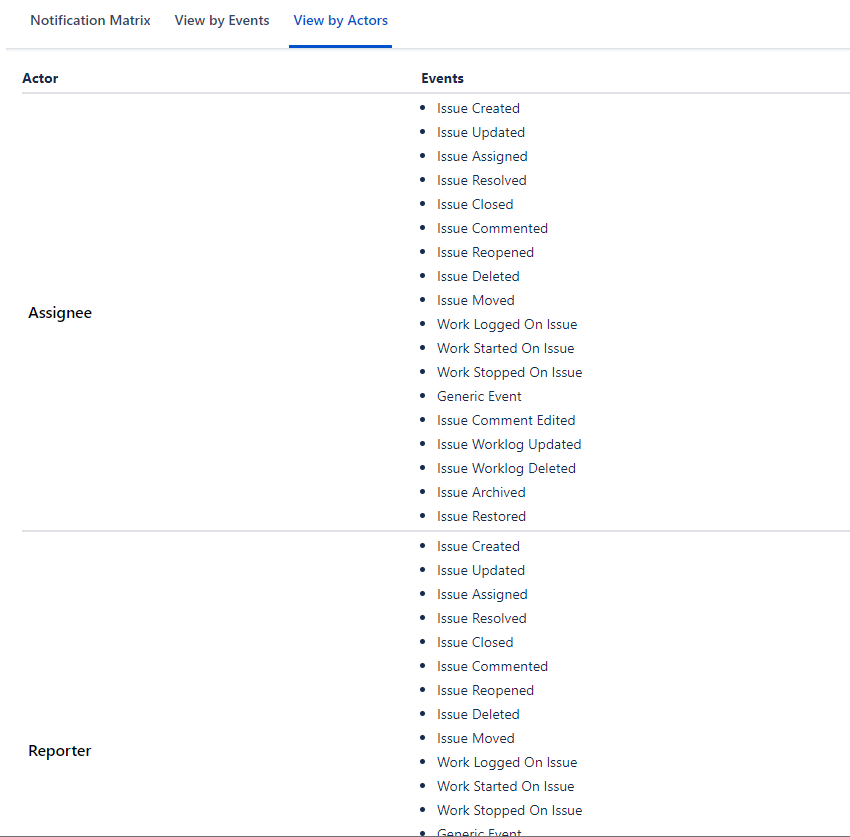850x837 pixels.
Task: Click Issue Restored under Assignee
Action: coord(481,517)
